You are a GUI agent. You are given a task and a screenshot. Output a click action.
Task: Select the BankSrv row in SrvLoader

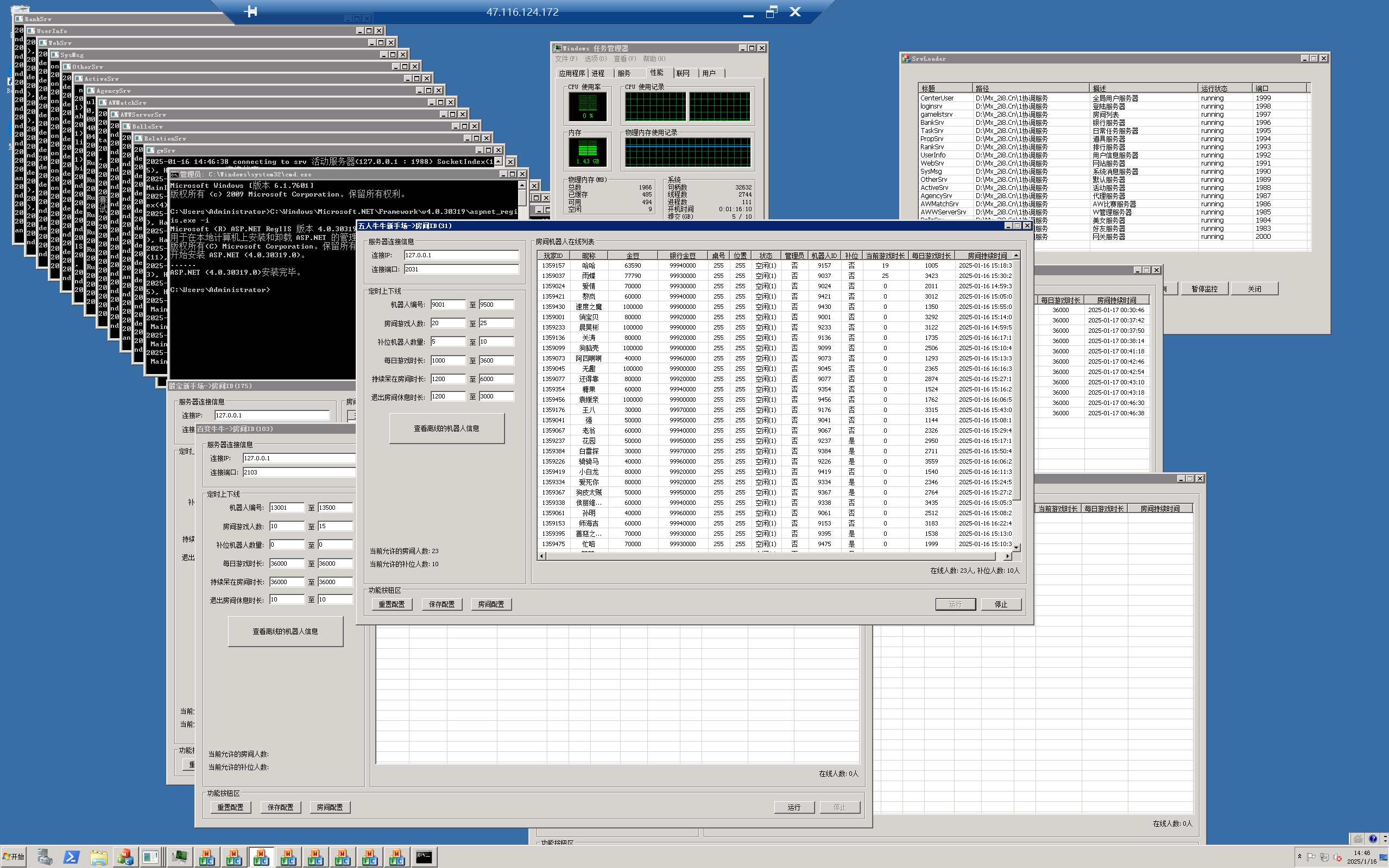1113,122
